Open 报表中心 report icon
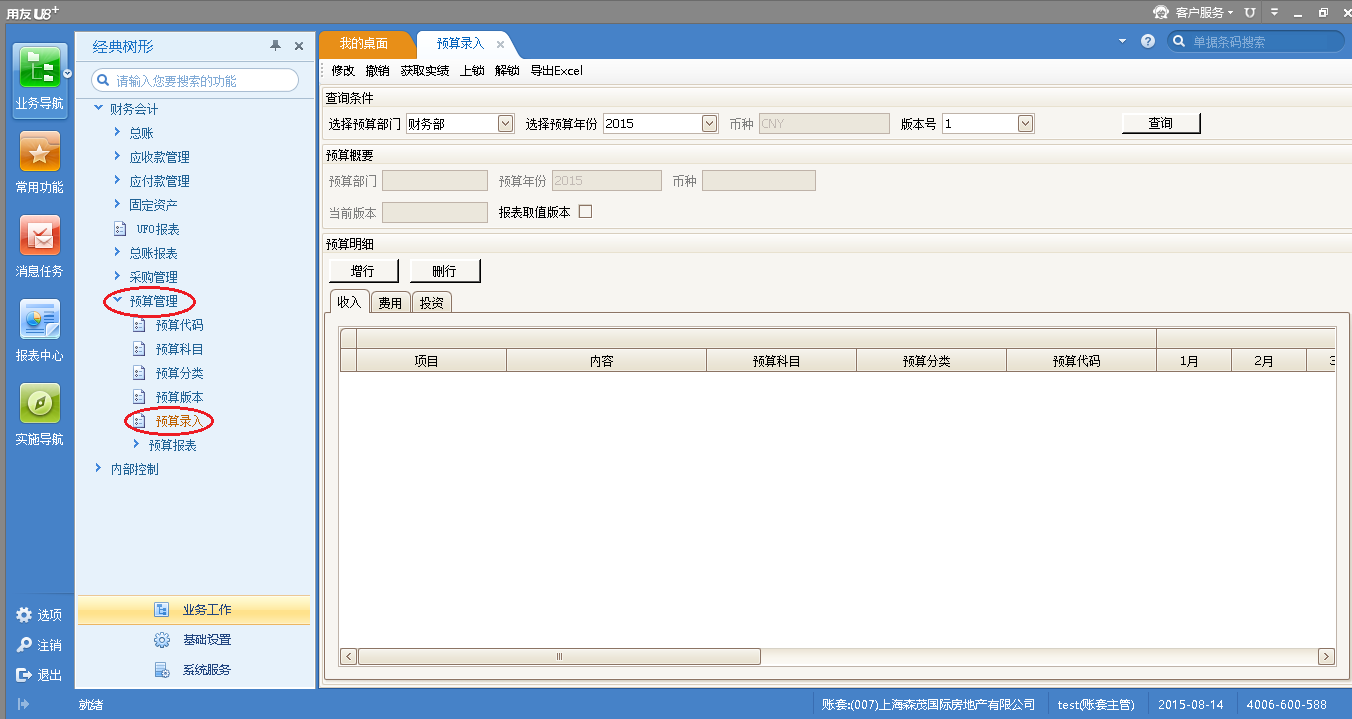 point(39,321)
